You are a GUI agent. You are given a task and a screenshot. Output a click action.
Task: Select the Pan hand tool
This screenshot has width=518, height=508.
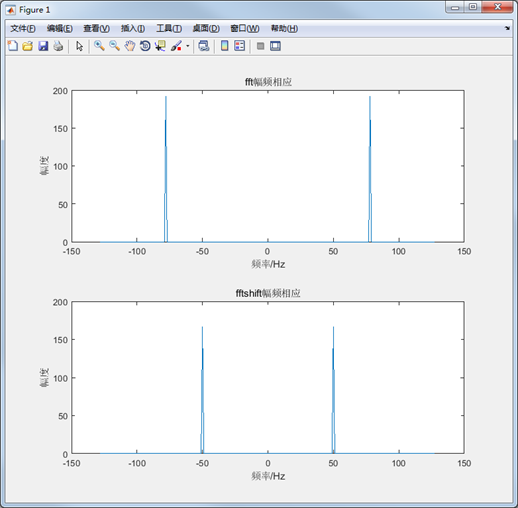pyautogui.click(x=130, y=46)
